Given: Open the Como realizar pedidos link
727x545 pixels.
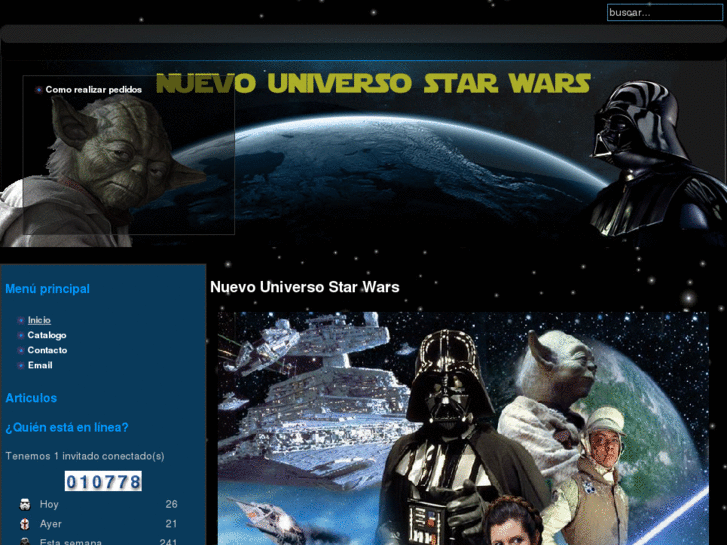Looking at the screenshot, I should pyautogui.click(x=94, y=90).
